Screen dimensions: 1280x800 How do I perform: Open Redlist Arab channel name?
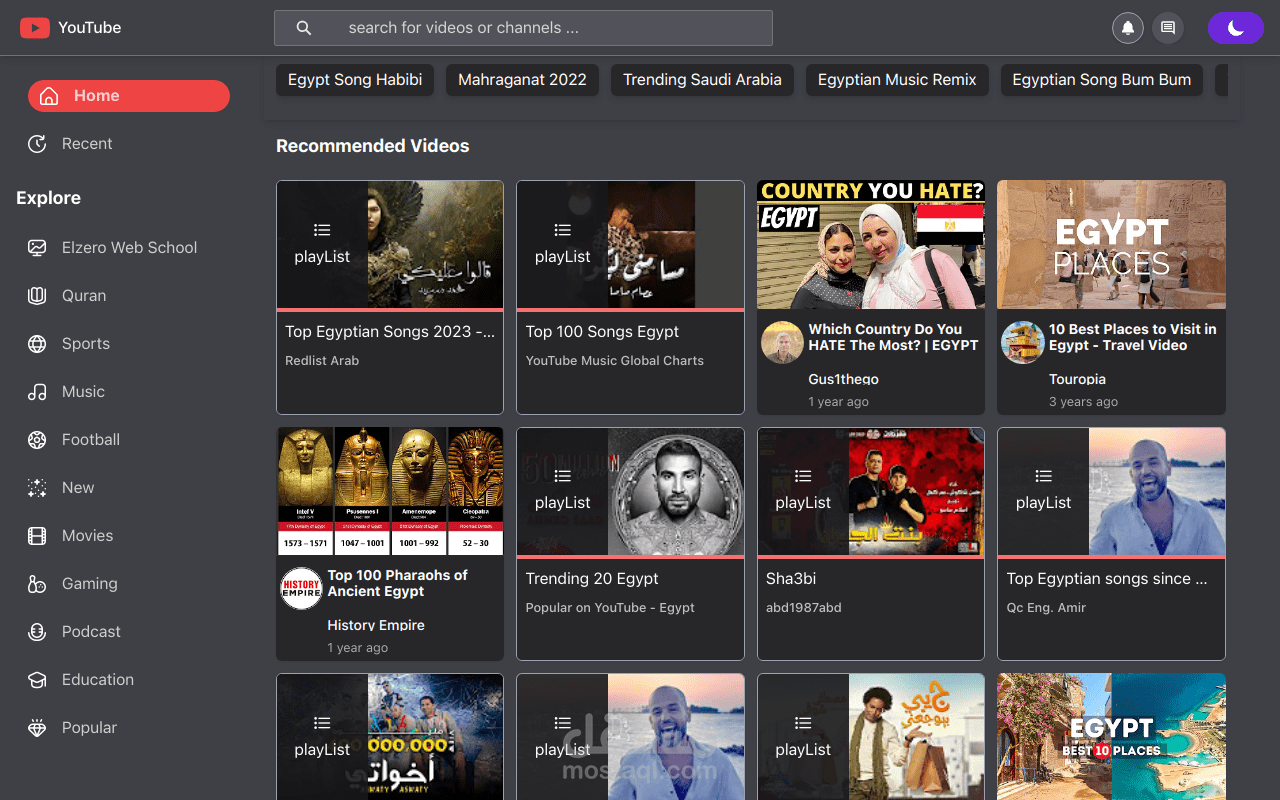322,360
